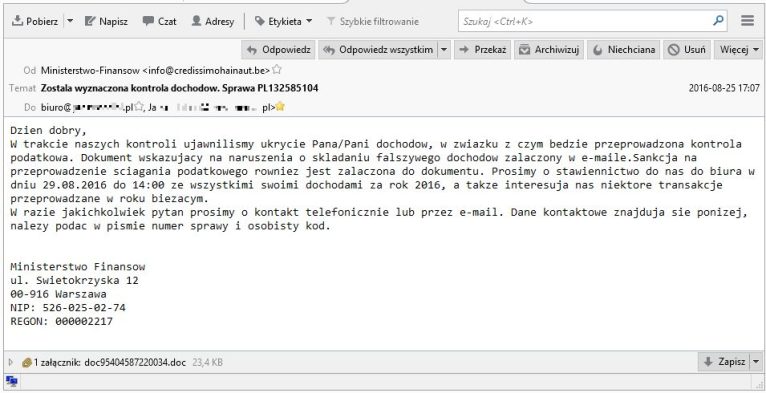766x393 pixels.
Task: Click sender Ministerstwo-Finansow address
Action: click(155, 70)
